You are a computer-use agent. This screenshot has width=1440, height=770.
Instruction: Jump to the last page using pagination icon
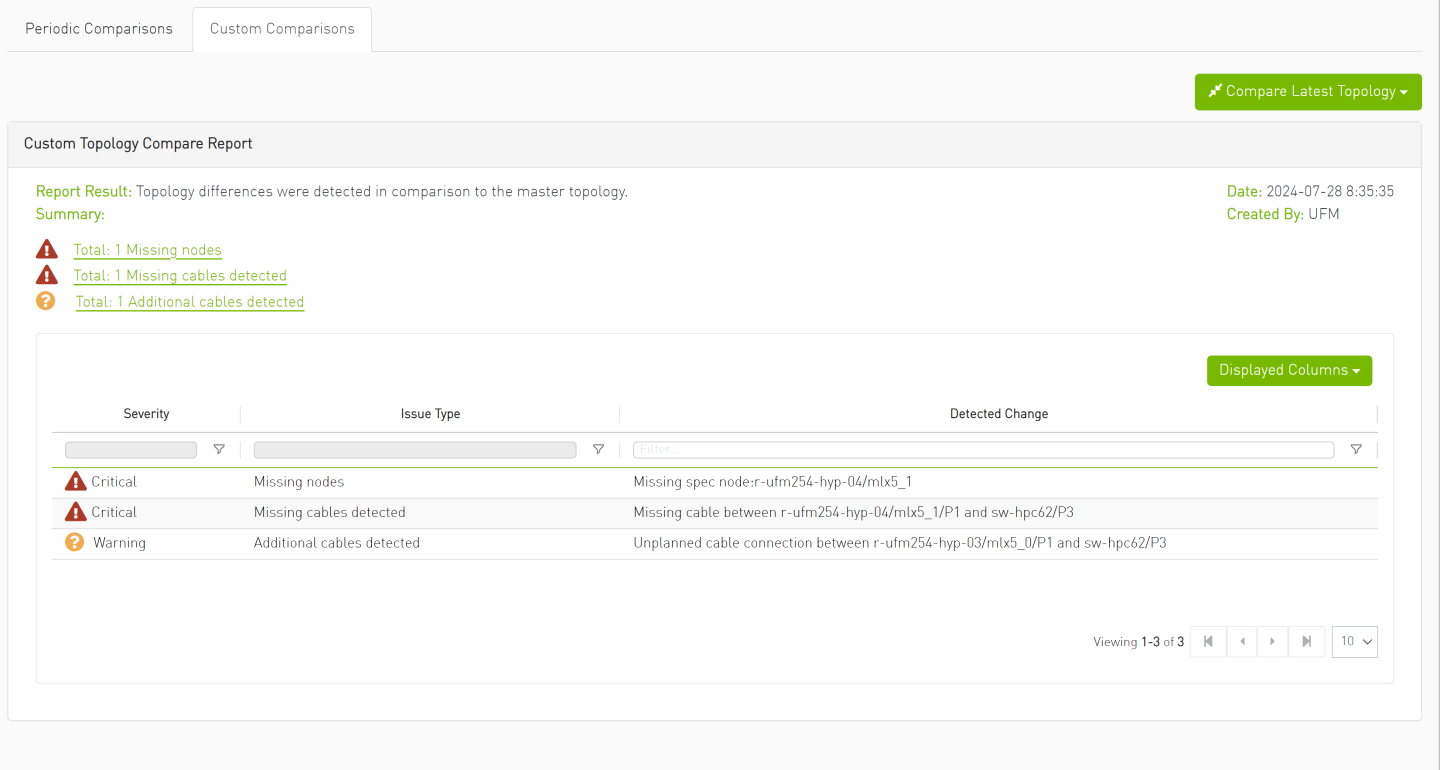1307,641
